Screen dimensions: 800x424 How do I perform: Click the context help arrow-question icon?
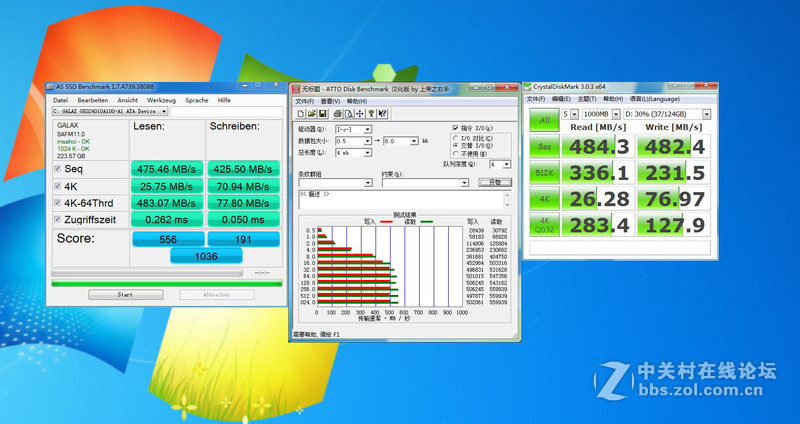(383, 113)
